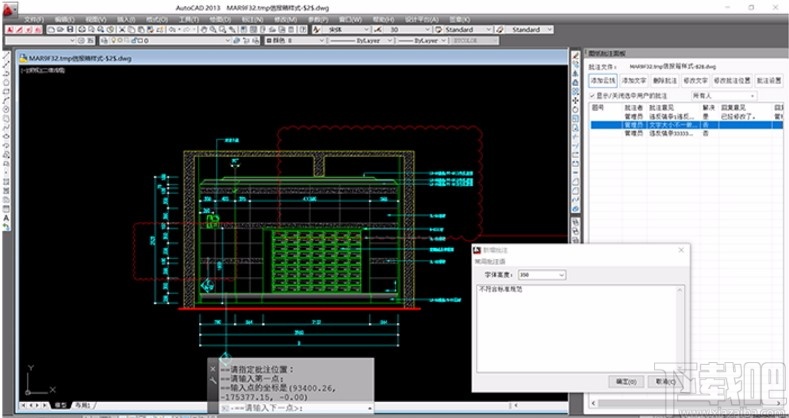Select the Pan hand tool icon
The image size is (789, 418).
coord(204,30)
